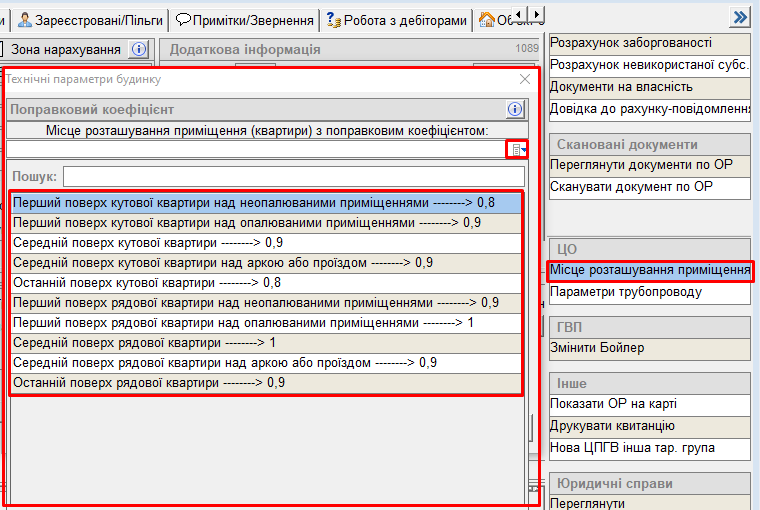Click info icon in Поправковий коефіцієнт header
This screenshot has height=510, width=760.
click(x=515, y=109)
